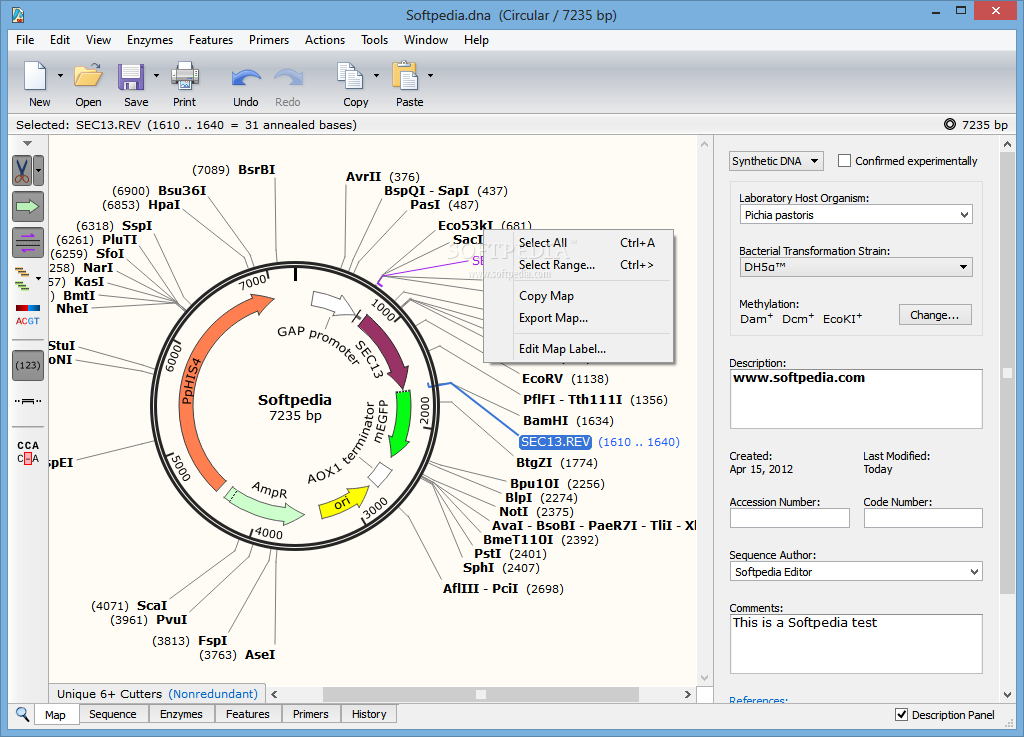Screen dimensions: 1024x737
Task: Click into the Accession Number field
Action: pos(790,518)
